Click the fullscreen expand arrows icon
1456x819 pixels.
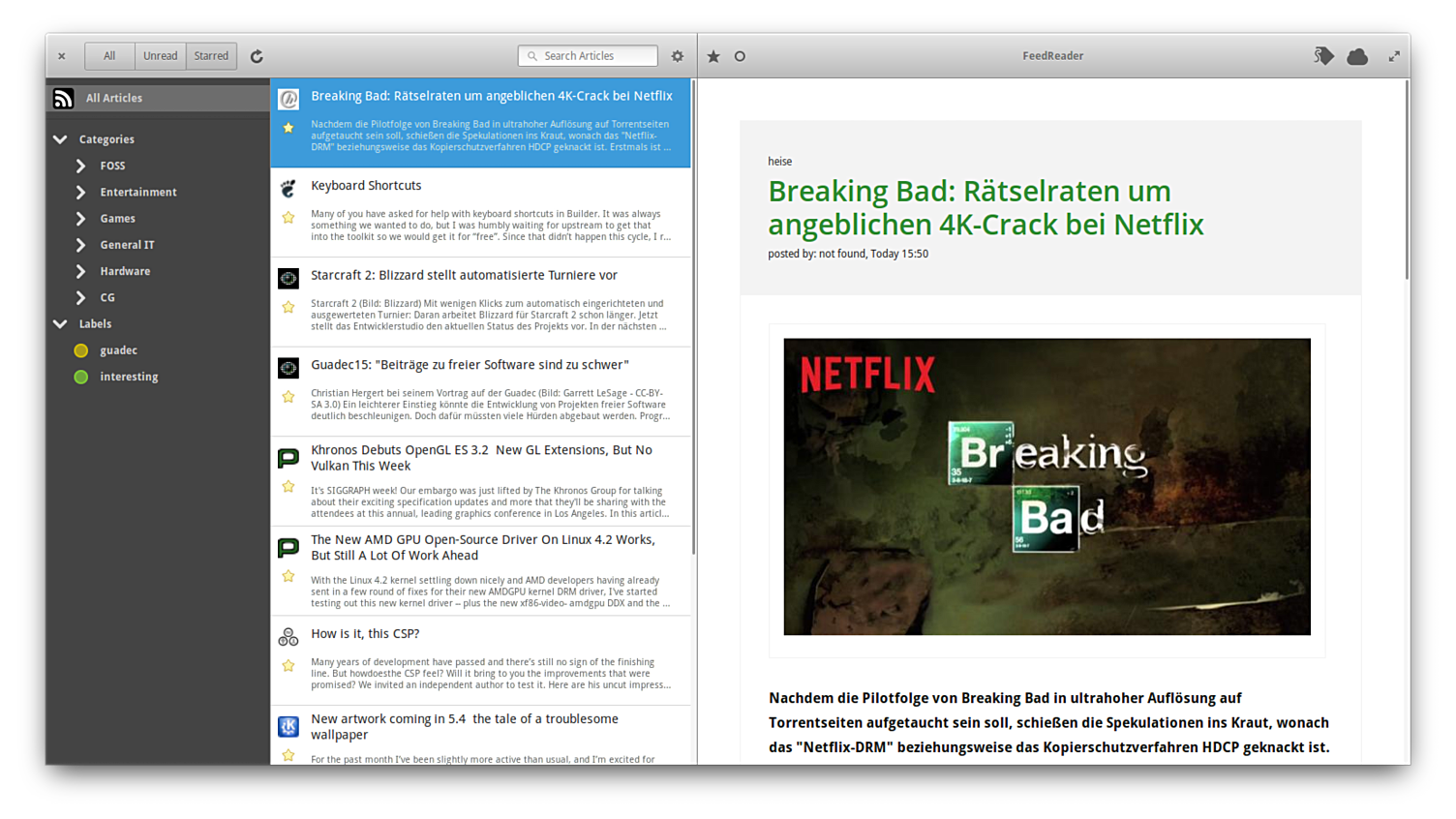click(1394, 56)
